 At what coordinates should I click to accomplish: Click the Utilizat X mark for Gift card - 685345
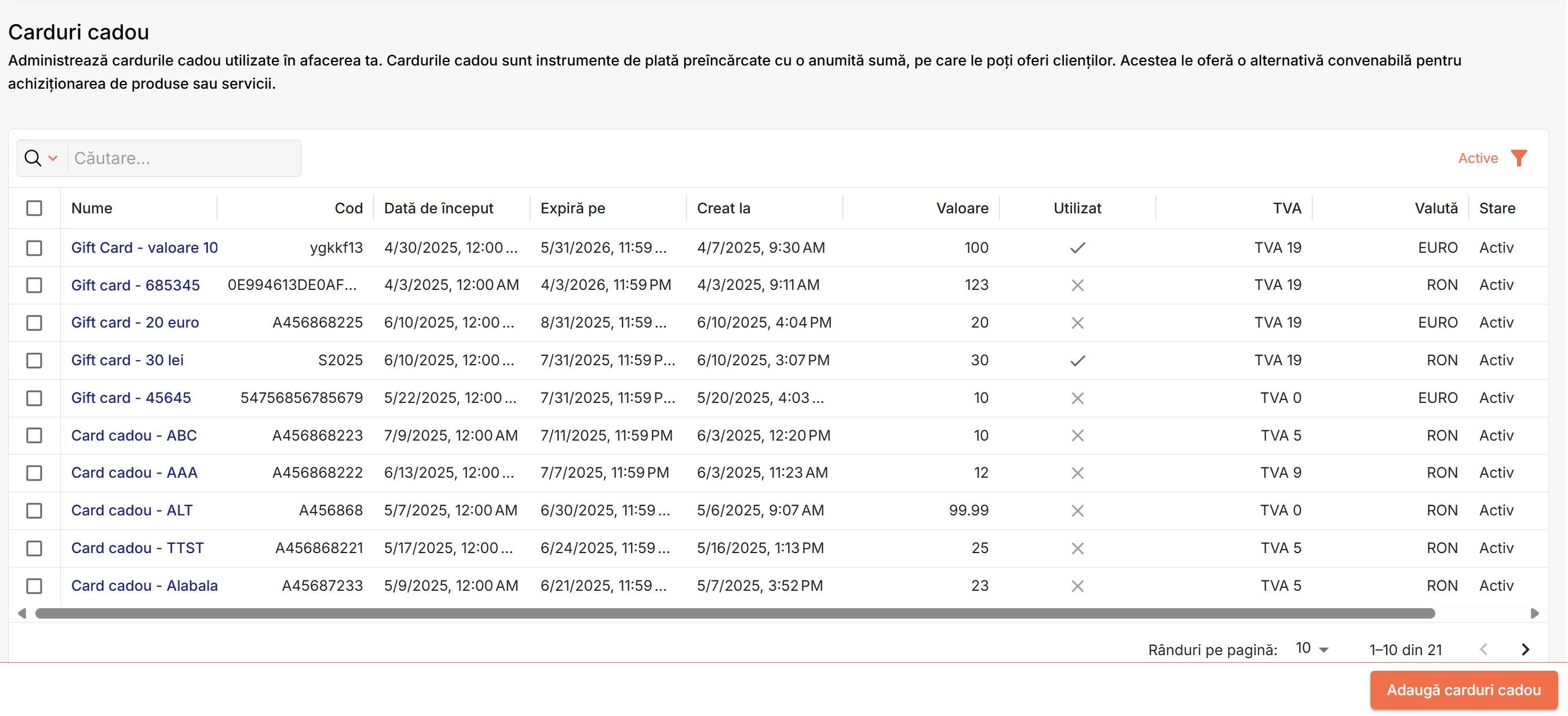click(1077, 285)
